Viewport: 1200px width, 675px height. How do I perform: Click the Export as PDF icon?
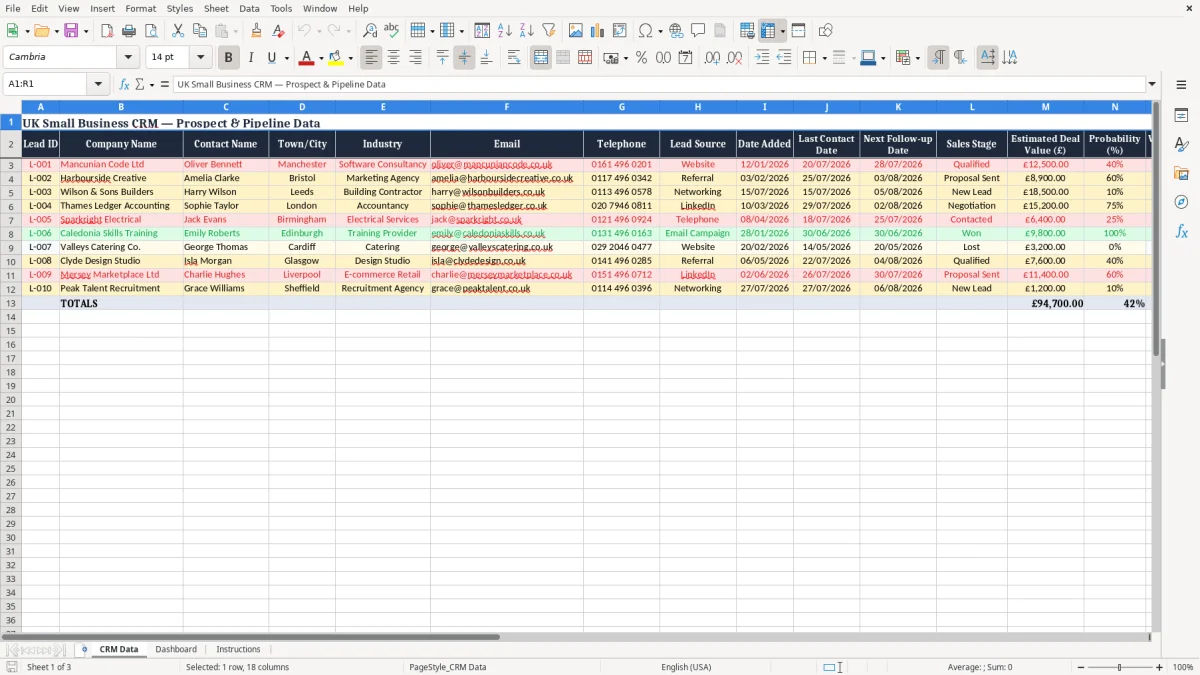click(x=107, y=31)
